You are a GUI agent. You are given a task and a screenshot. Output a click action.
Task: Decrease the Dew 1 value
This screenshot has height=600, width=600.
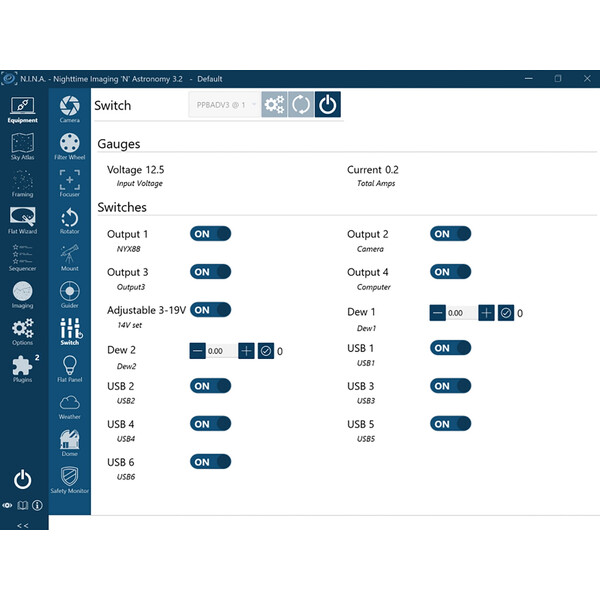pos(437,313)
